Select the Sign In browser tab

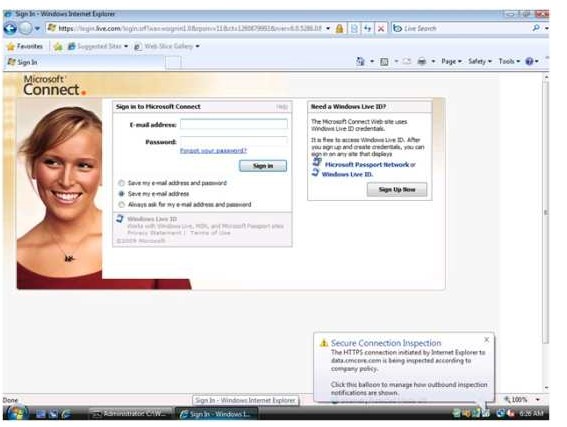[84, 62]
